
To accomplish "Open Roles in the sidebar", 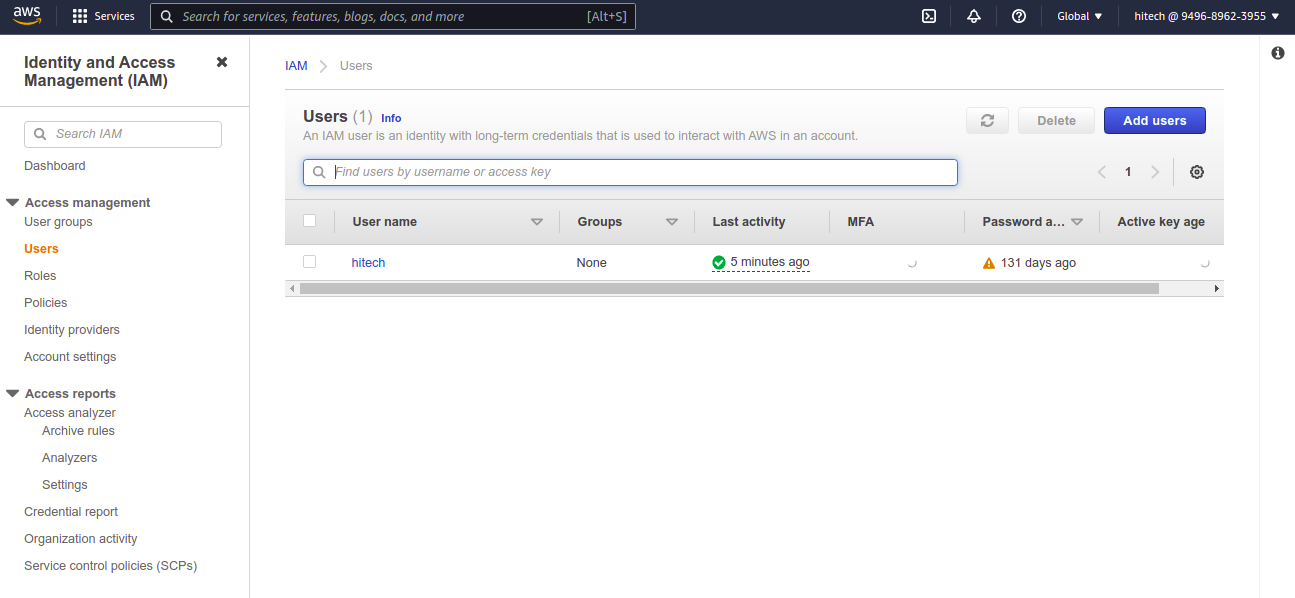I will 40,276.
